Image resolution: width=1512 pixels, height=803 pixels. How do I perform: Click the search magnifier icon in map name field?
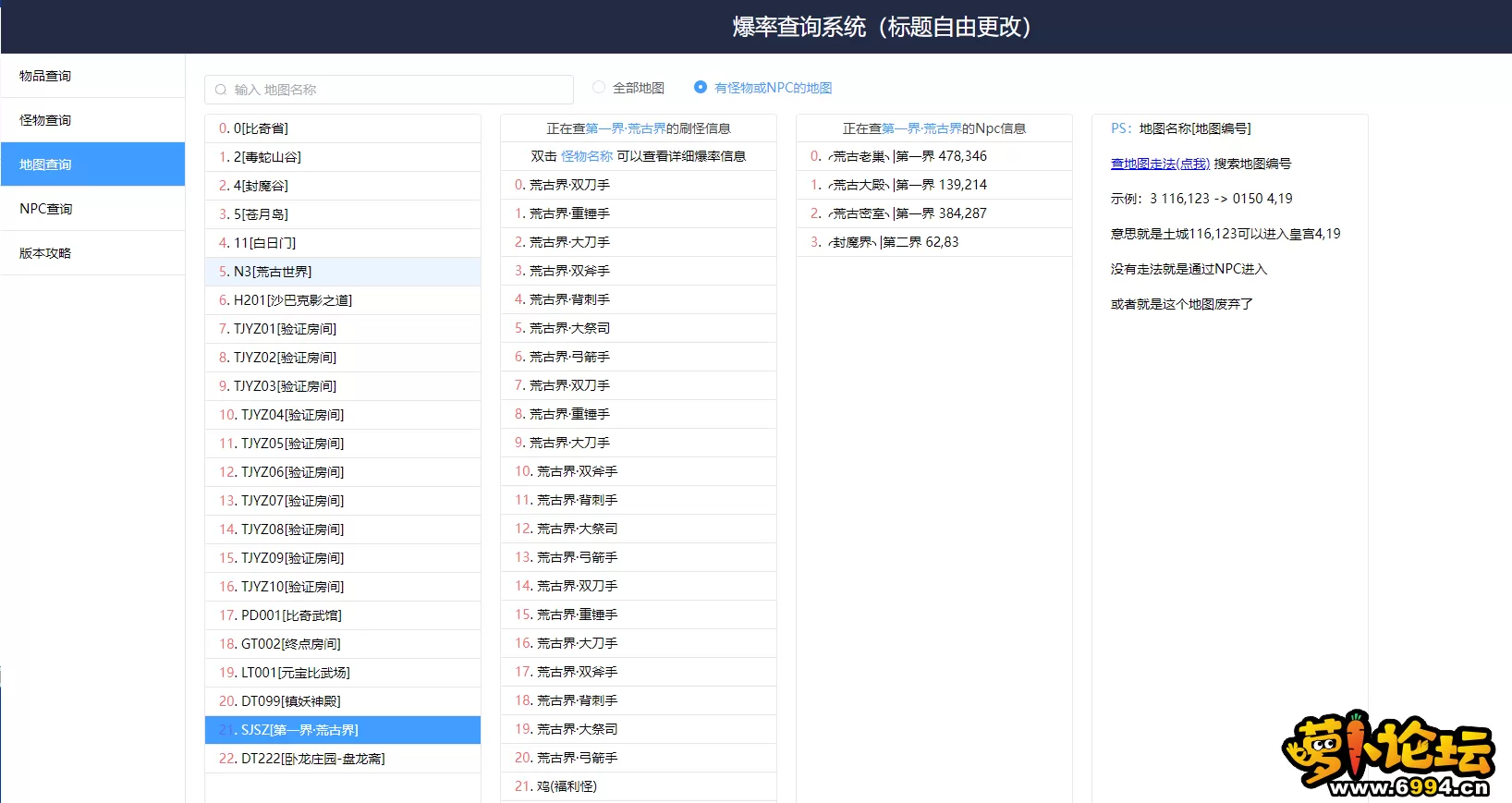[221, 90]
